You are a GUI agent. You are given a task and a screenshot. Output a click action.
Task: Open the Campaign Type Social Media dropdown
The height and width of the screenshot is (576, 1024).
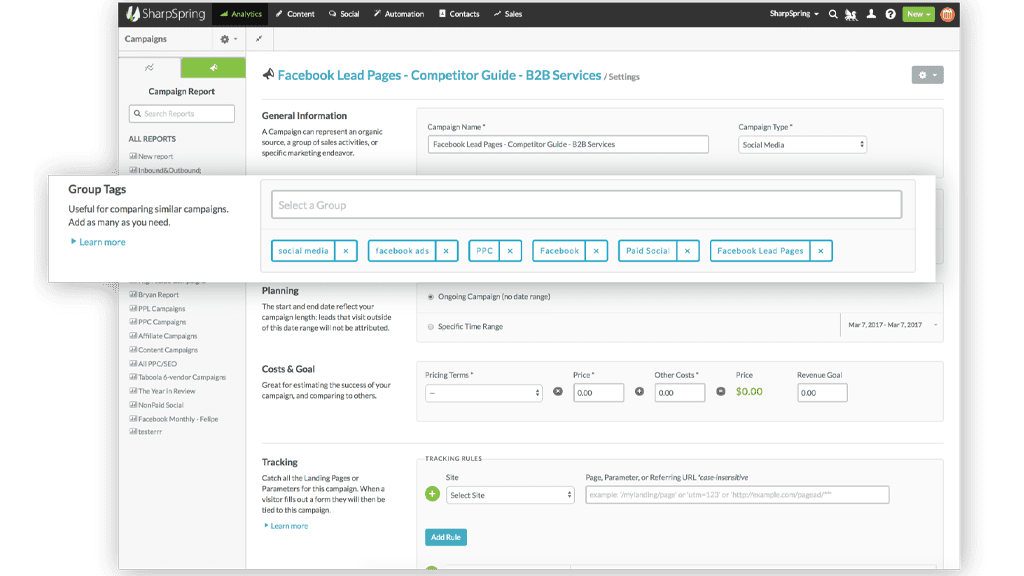tap(803, 145)
